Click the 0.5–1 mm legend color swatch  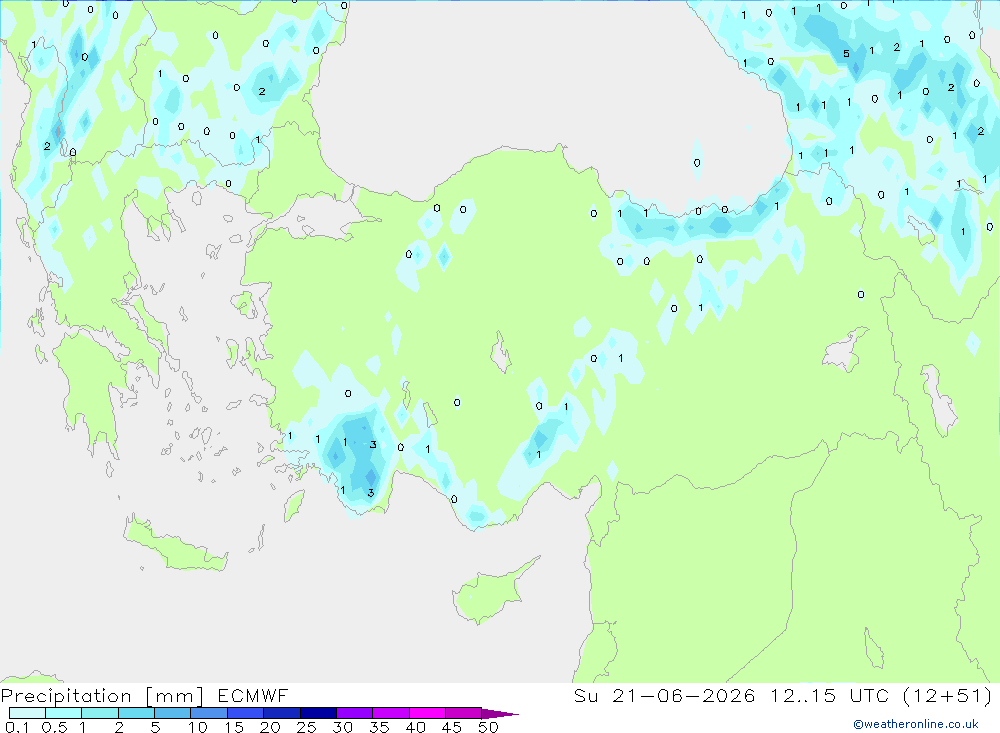tap(64, 713)
